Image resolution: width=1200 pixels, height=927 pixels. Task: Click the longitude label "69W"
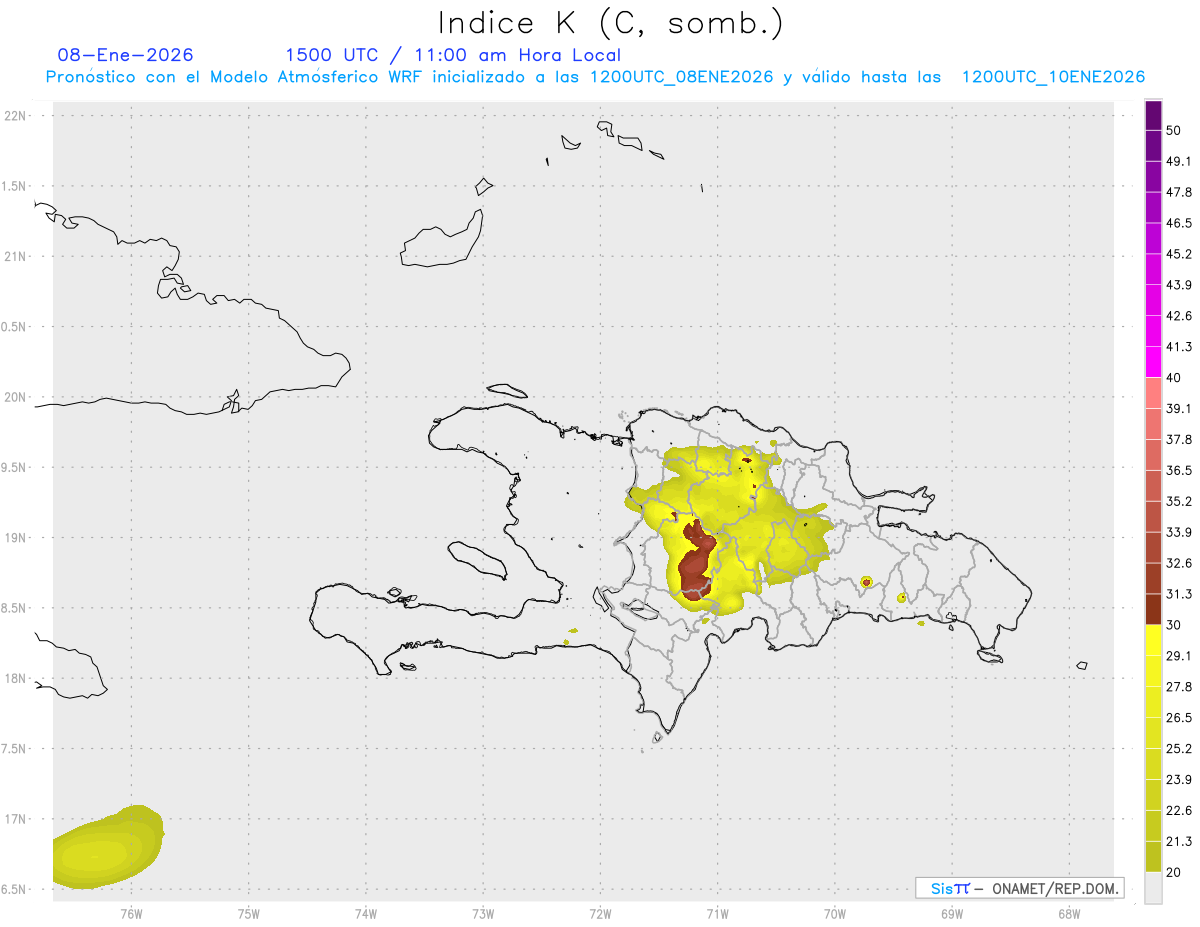click(x=952, y=914)
